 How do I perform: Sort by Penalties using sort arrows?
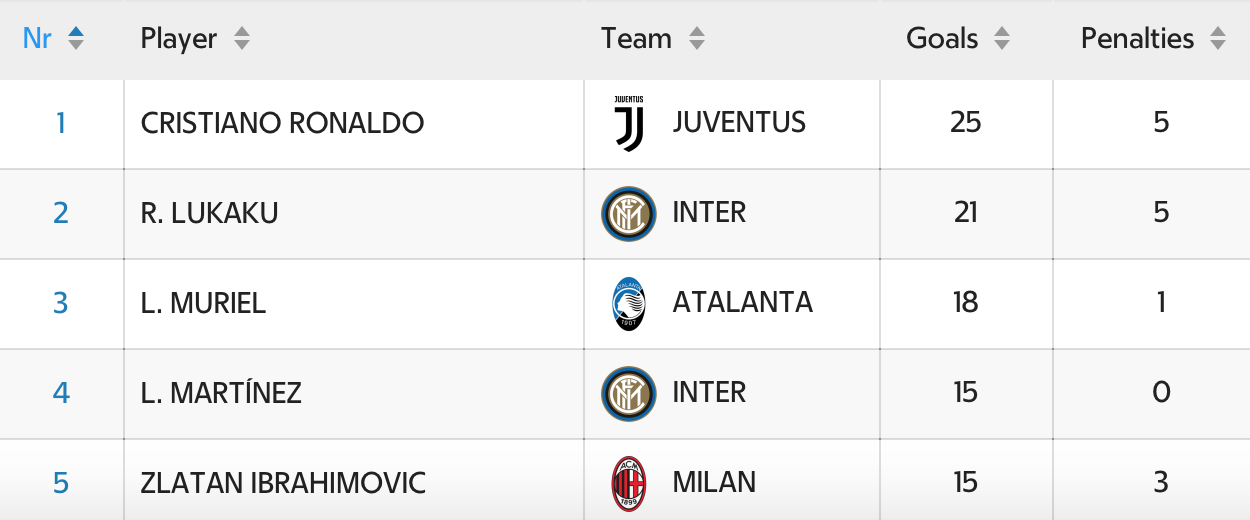click(1218, 39)
